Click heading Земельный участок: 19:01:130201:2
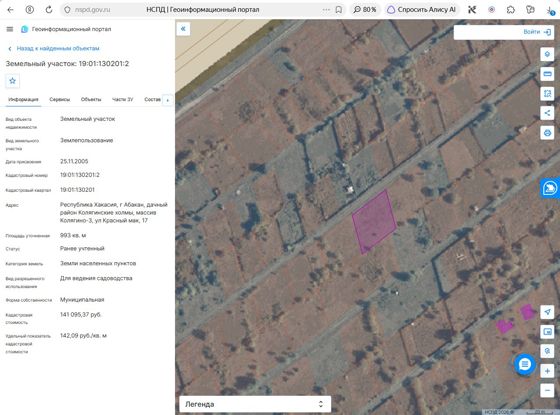Image resolution: width=560 pixels, height=415 pixels. coord(67,64)
